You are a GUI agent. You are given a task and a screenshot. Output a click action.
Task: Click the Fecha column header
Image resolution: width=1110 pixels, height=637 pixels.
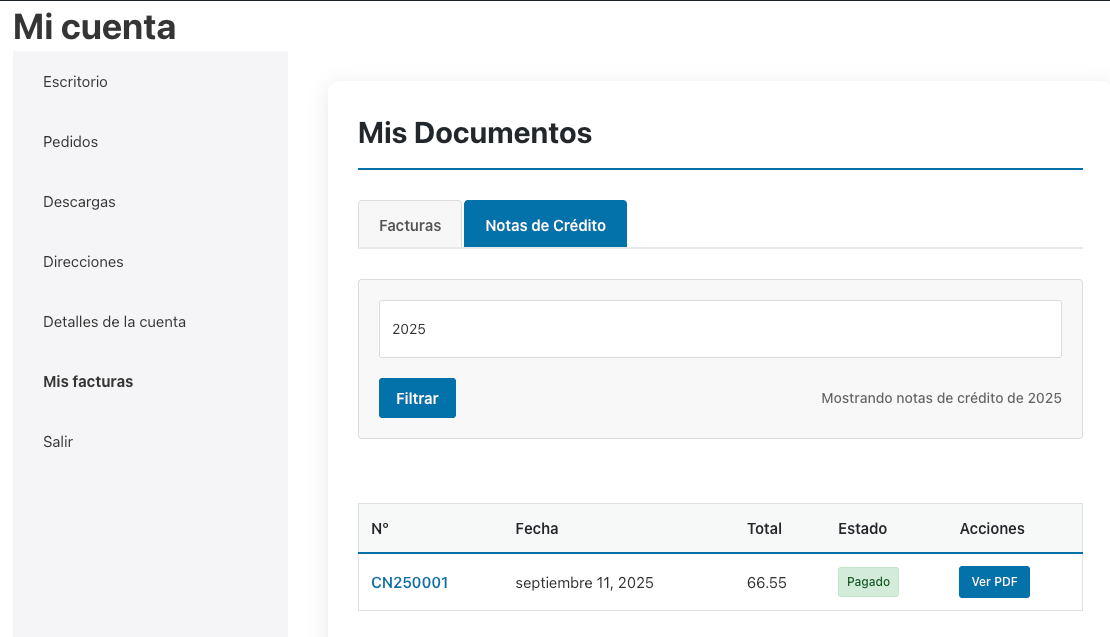pos(536,529)
